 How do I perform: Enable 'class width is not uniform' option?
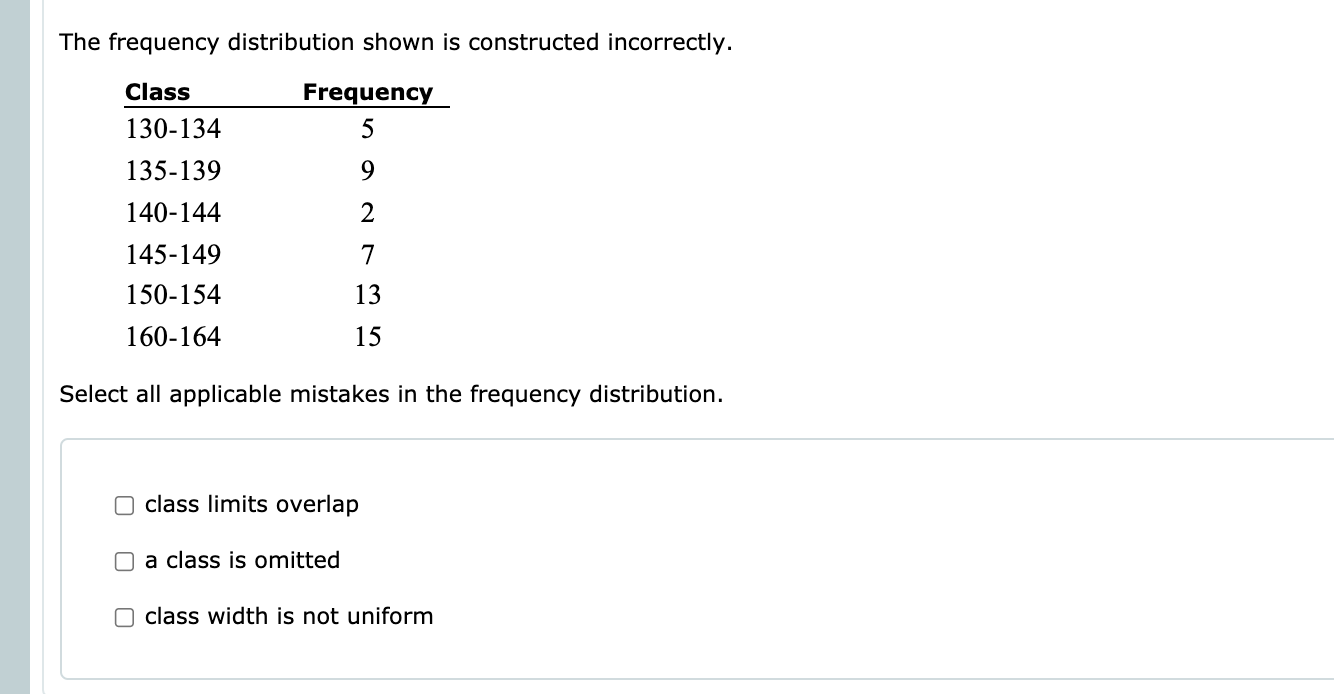pos(124,617)
